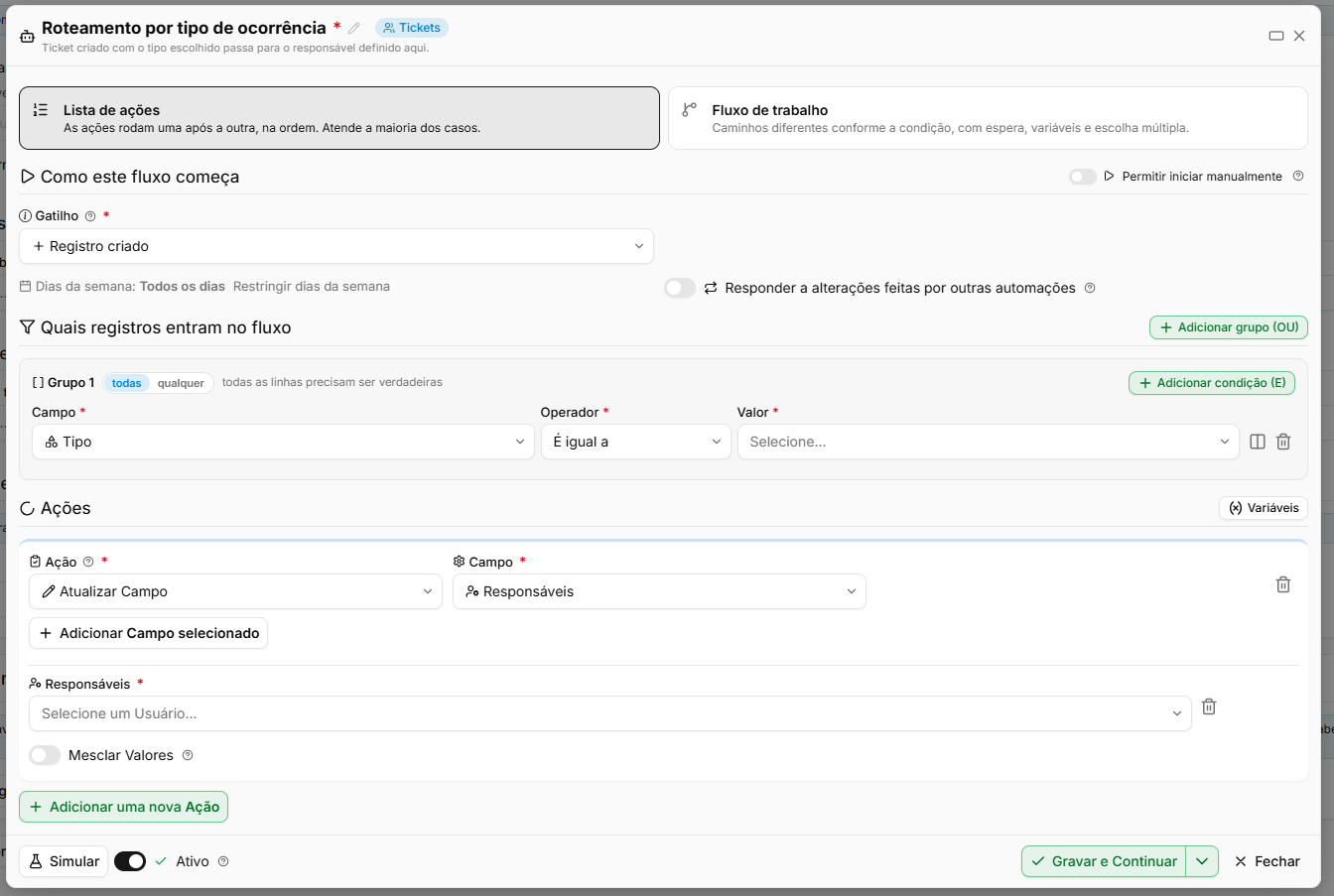Image resolution: width=1334 pixels, height=896 pixels.
Task: Remove the Responsáveis field using its trash icon
Action: pos(1209,706)
